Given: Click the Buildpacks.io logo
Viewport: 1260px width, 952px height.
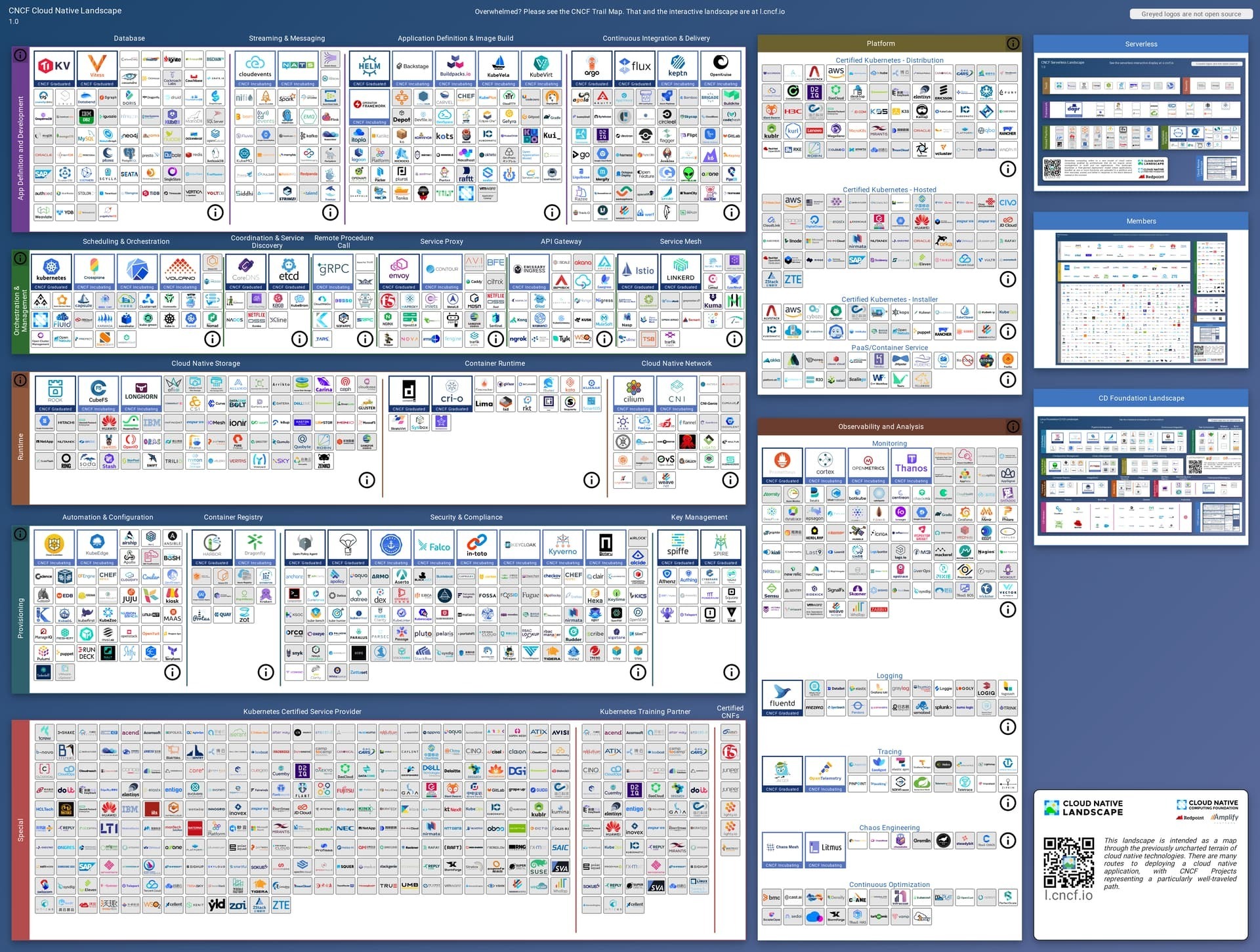Looking at the screenshot, I should (455, 69).
